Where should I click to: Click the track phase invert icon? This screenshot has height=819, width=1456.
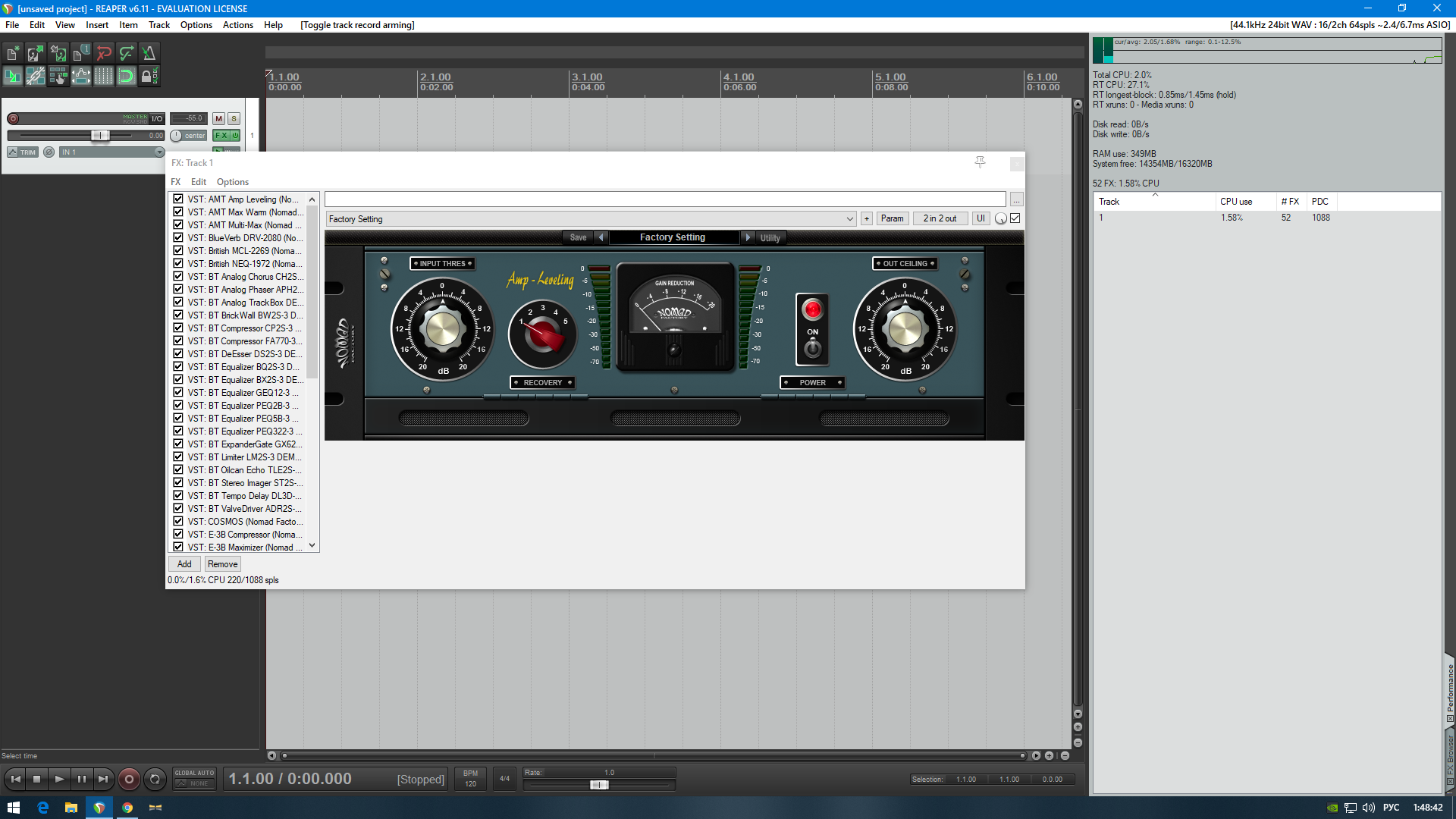point(49,152)
